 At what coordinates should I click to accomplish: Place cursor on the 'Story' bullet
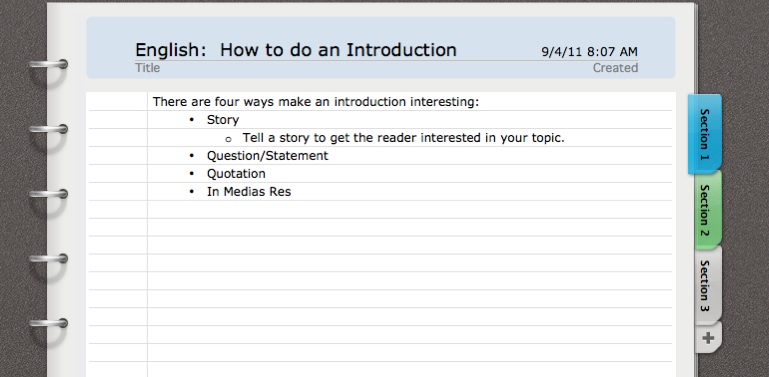[x=223, y=120]
